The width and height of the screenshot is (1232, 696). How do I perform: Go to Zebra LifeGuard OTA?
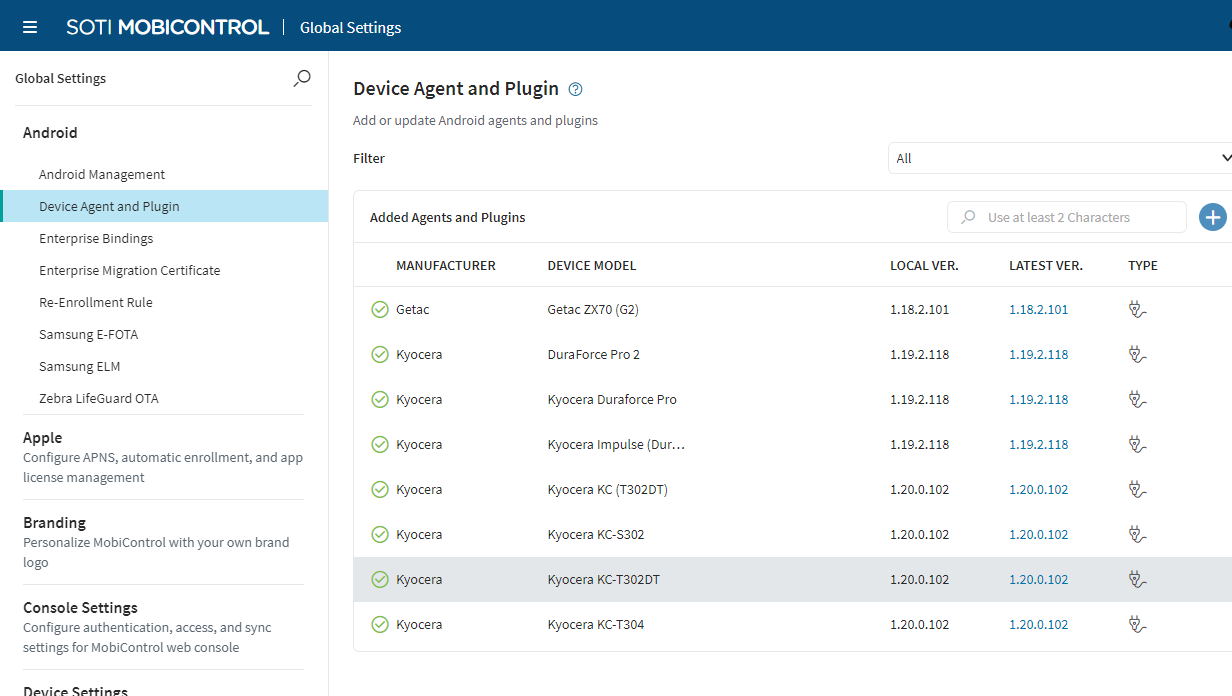coord(98,398)
